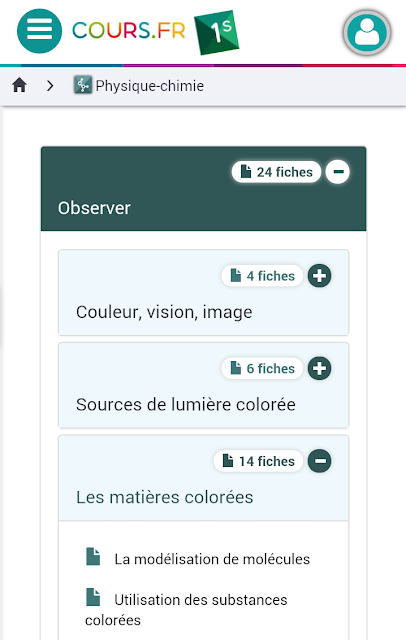This screenshot has height=640, width=406.
Task: Click the 6 fiches badge
Action: pyautogui.click(x=262, y=369)
